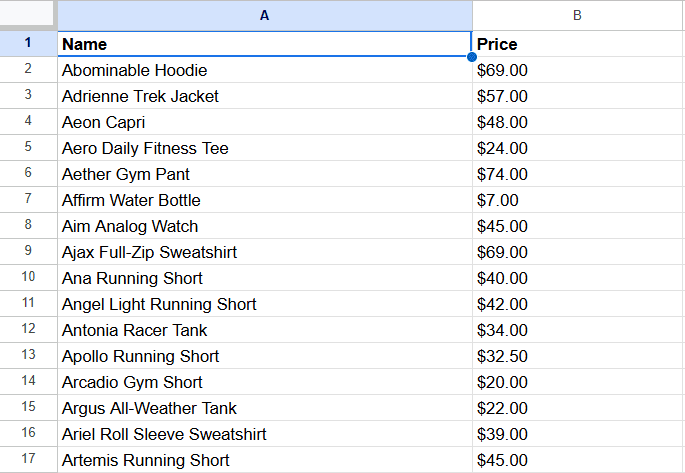Select the Ariel Roll Sleeve Sweatshirt cell
This screenshot has height=473, width=685.
(x=265, y=434)
